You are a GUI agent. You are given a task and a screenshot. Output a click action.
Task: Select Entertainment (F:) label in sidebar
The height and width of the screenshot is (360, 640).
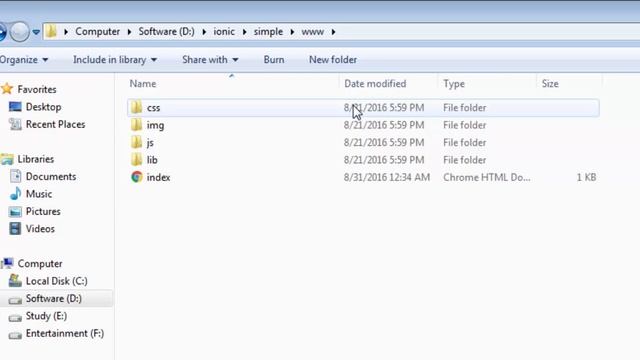[x=65, y=333]
